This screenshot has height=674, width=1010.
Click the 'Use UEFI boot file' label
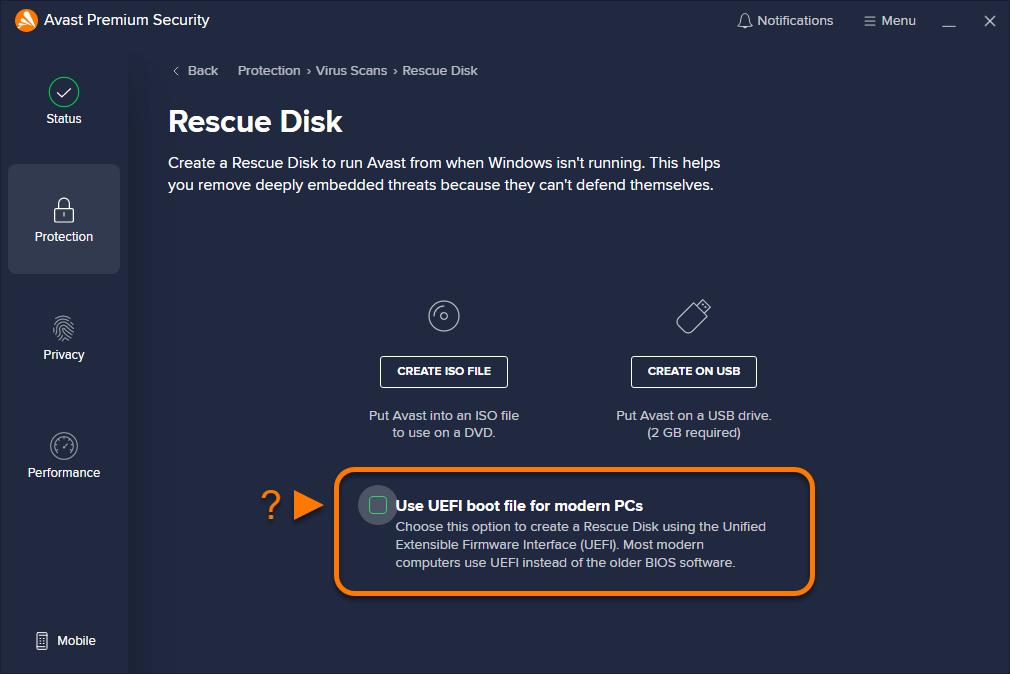point(519,506)
